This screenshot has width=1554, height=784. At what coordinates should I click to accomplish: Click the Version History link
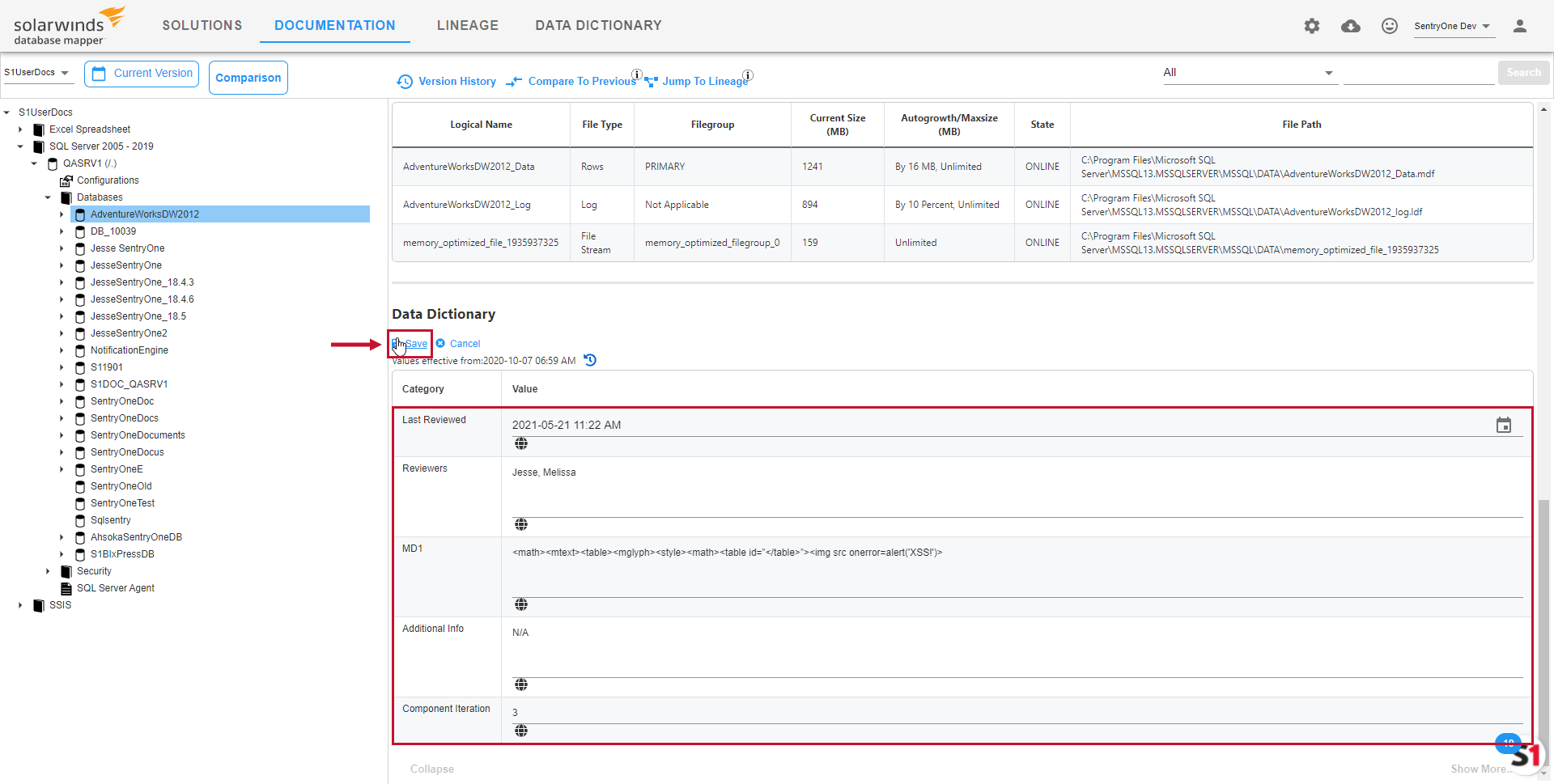click(x=457, y=82)
